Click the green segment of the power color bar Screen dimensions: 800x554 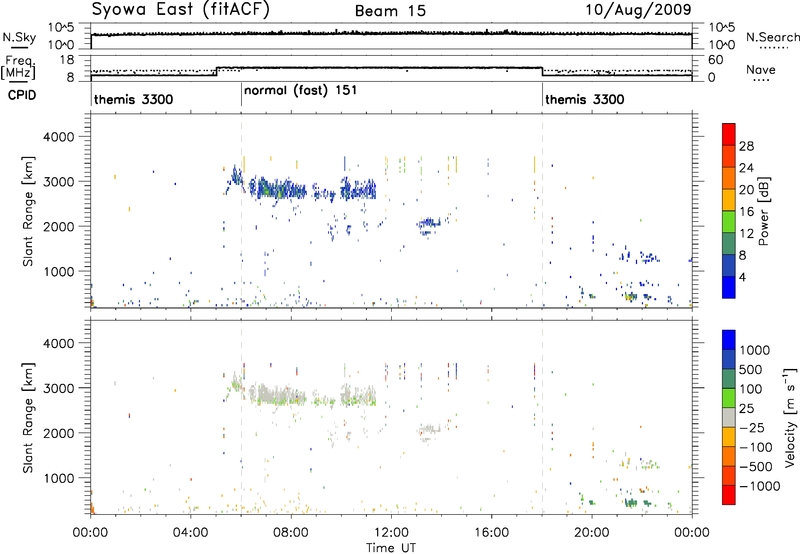coord(729,221)
